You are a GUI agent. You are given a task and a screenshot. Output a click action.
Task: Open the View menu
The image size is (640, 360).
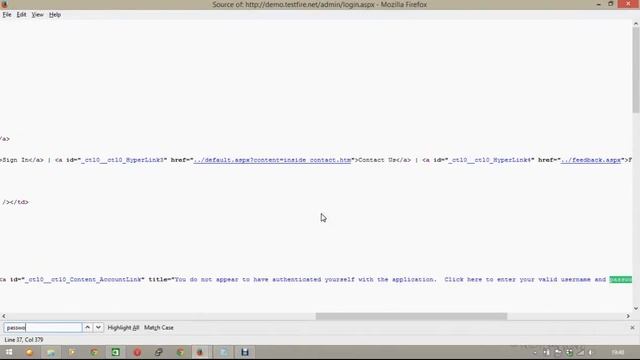click(37, 15)
